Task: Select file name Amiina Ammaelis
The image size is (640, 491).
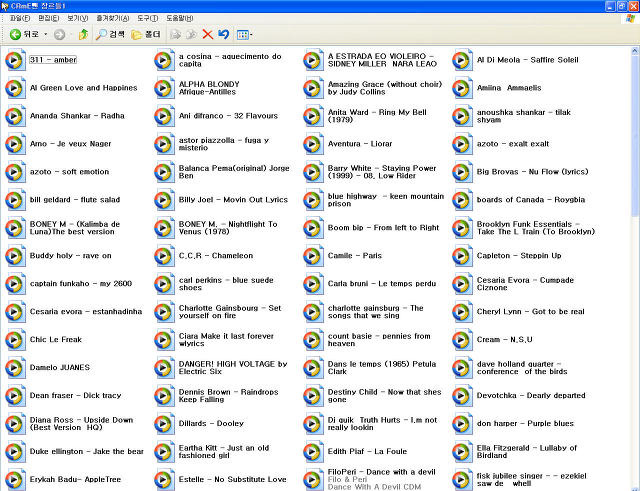Action: tap(509, 88)
